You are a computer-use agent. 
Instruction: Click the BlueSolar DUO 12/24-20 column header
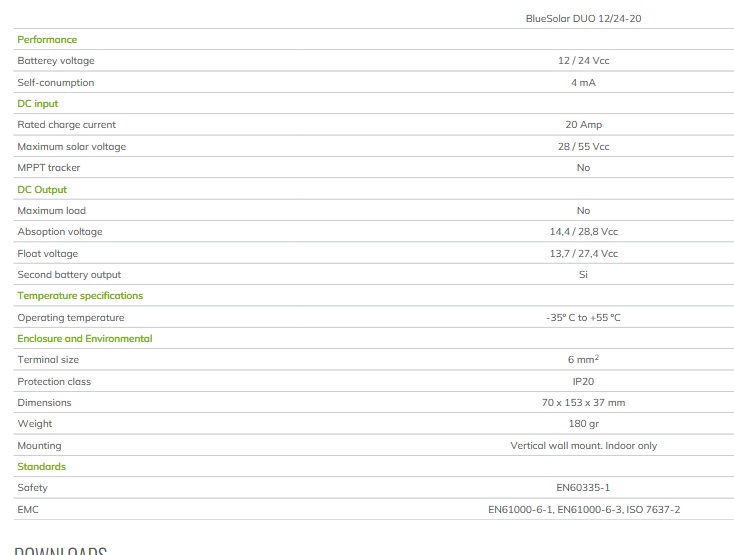583,18
